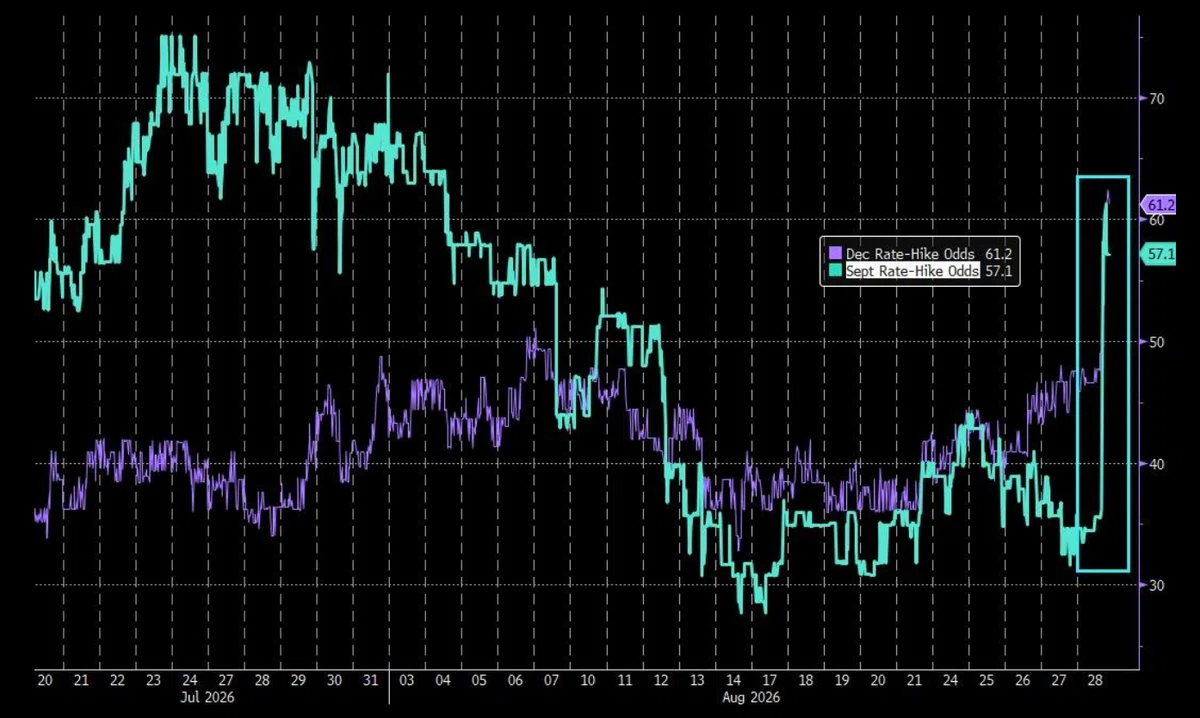Click the 40 y-axis tick label

click(x=1156, y=464)
